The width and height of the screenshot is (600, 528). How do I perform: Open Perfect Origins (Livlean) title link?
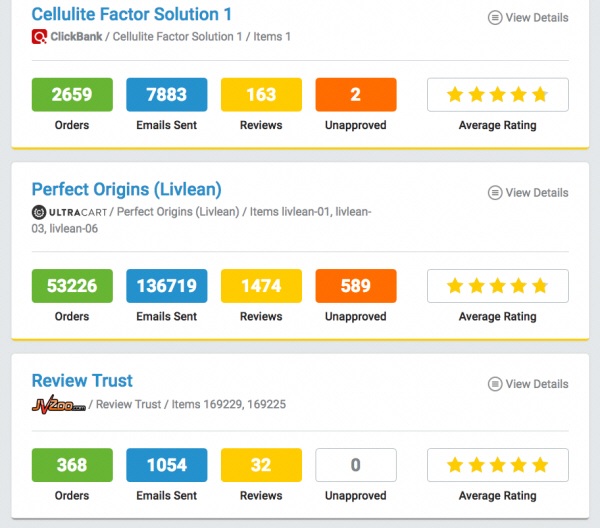pos(127,189)
